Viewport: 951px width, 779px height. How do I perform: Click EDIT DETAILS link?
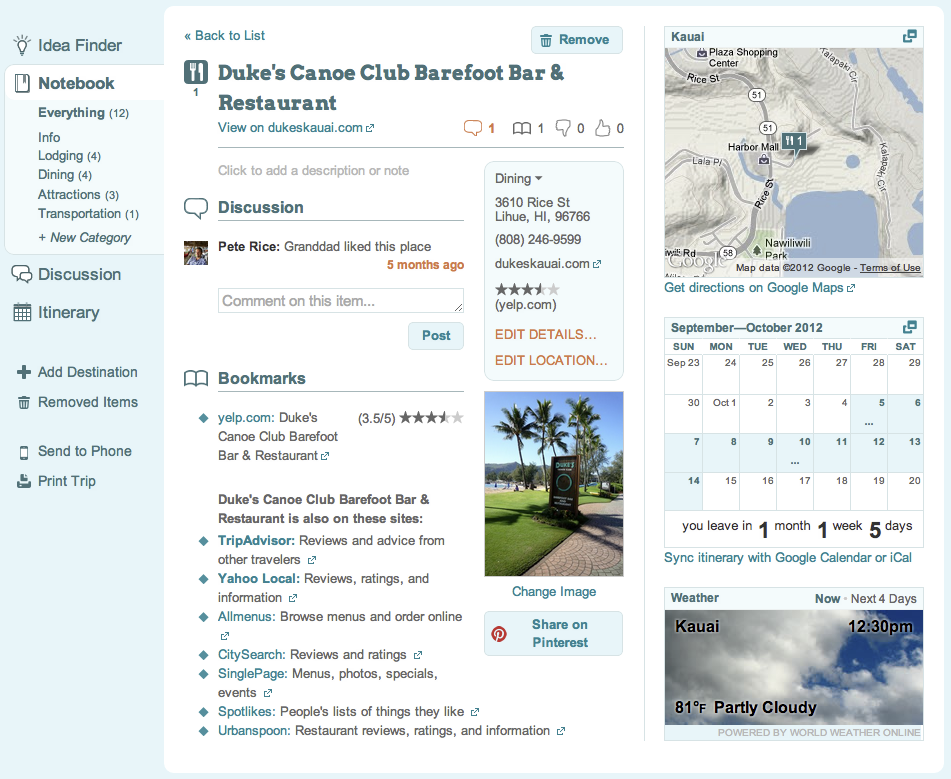point(545,334)
